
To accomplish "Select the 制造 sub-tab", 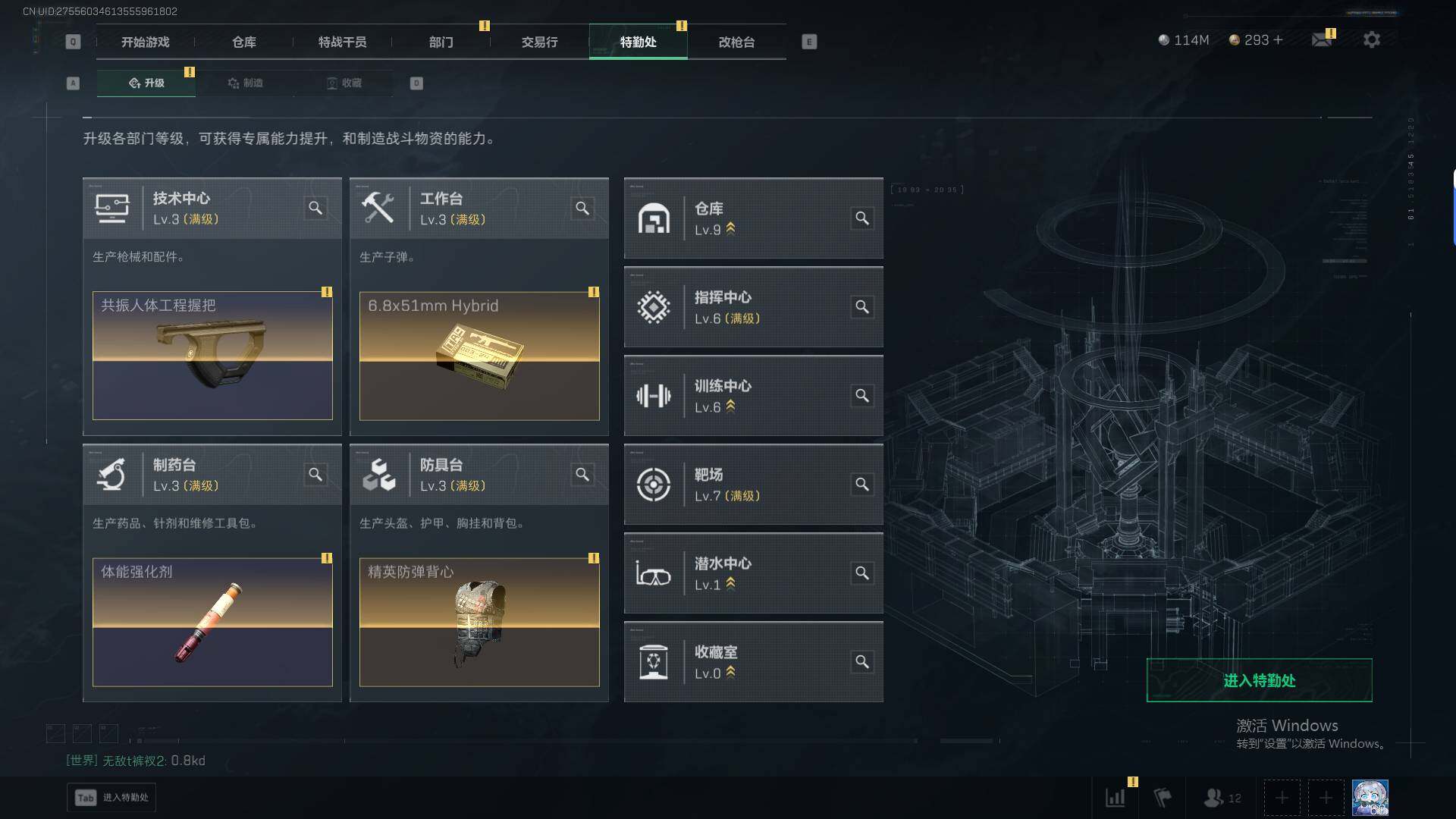I will [x=245, y=83].
